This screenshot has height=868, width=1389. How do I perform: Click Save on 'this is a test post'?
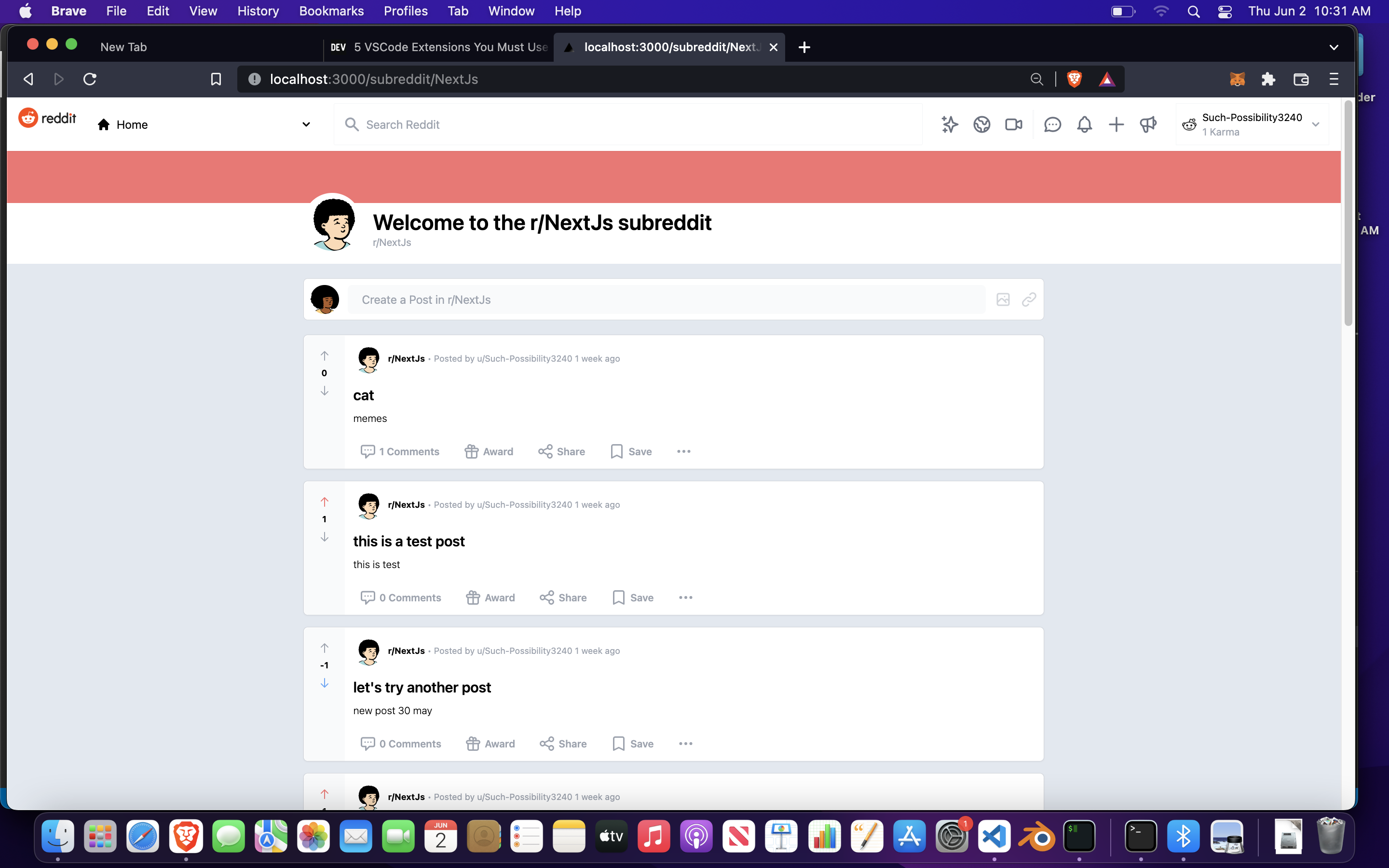pyautogui.click(x=633, y=597)
